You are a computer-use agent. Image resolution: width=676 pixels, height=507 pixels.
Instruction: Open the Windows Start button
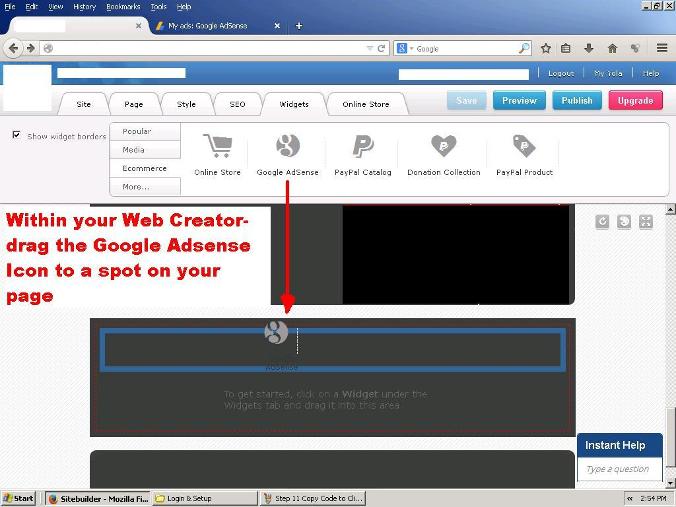click(19, 498)
